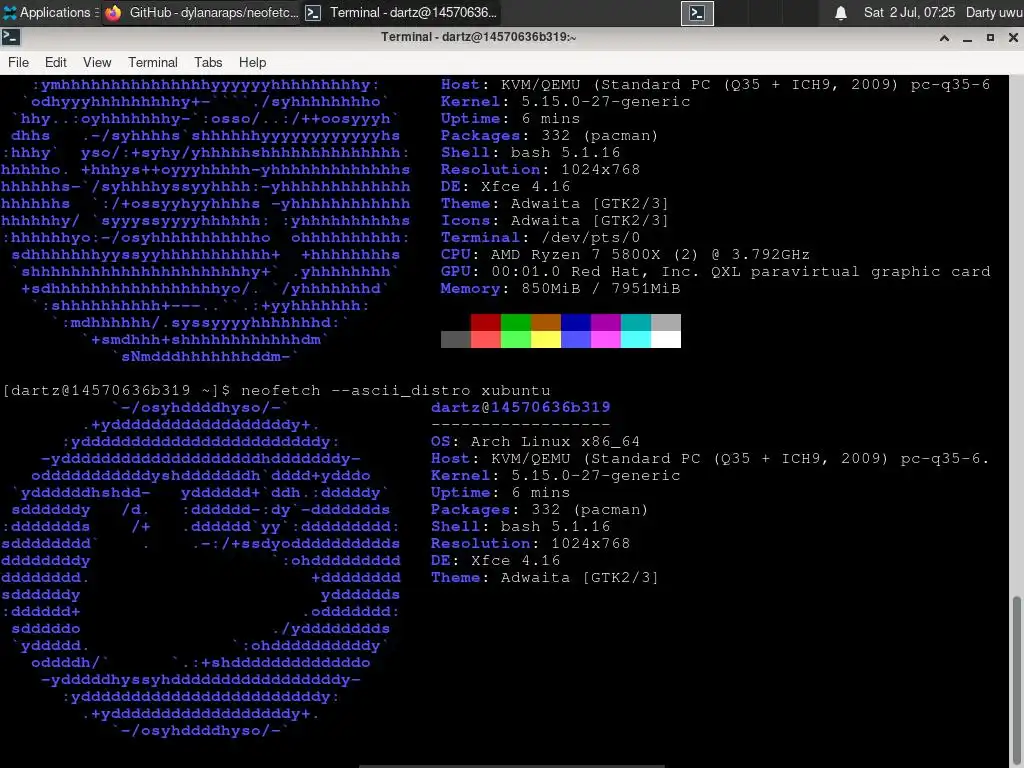Click the terminal icon beside the Terminal taskbar title

tap(313, 12)
